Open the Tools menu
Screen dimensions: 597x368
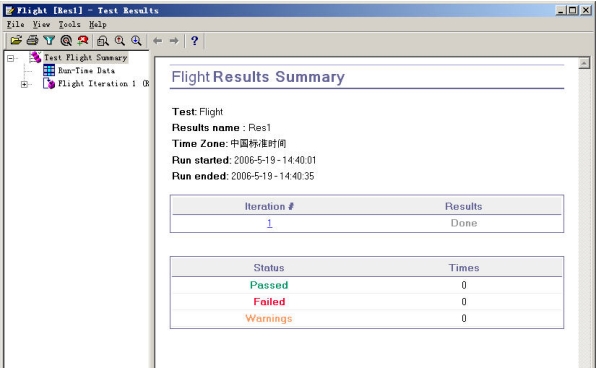(69, 24)
